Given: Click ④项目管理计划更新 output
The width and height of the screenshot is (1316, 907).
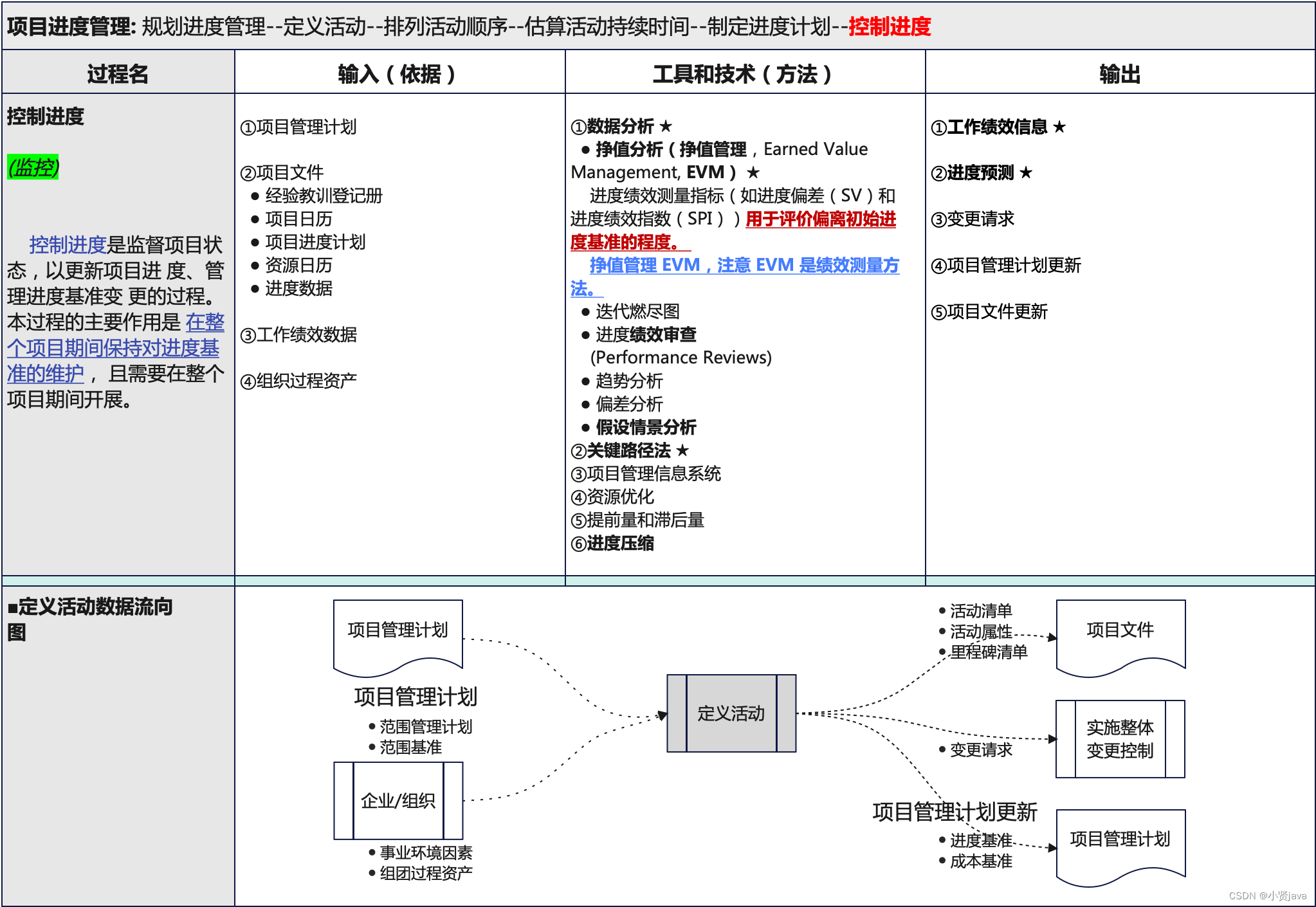Looking at the screenshot, I should (x=1006, y=265).
